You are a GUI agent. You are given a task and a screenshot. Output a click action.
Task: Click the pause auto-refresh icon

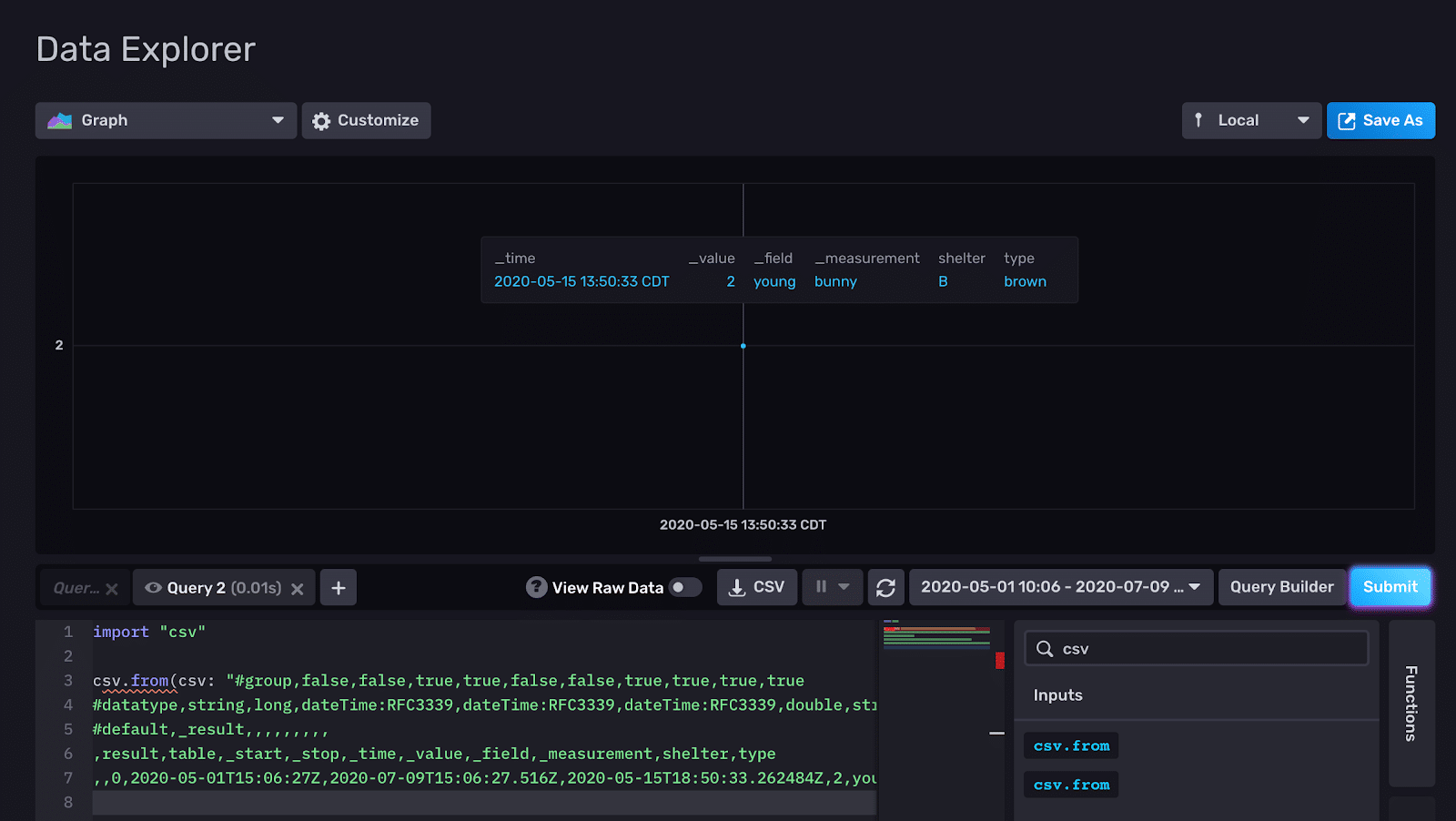click(821, 587)
